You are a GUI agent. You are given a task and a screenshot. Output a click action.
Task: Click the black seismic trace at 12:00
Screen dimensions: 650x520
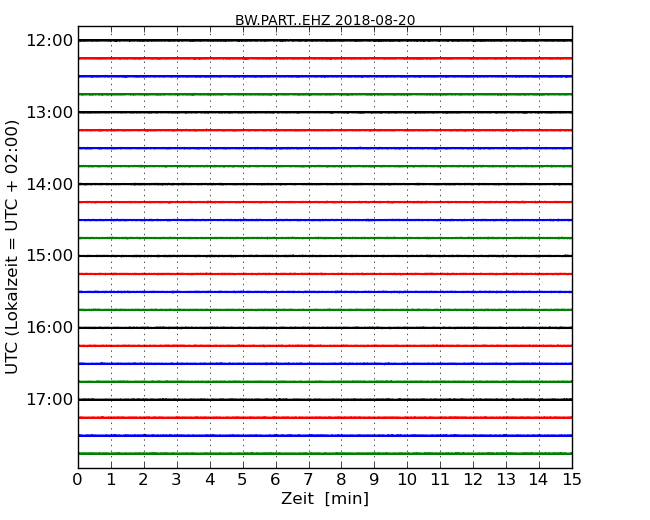tap(325, 40)
